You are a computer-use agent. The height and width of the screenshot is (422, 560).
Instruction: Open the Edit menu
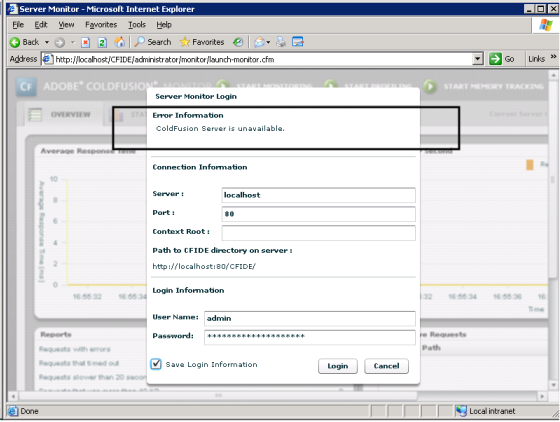pyautogui.click(x=41, y=25)
